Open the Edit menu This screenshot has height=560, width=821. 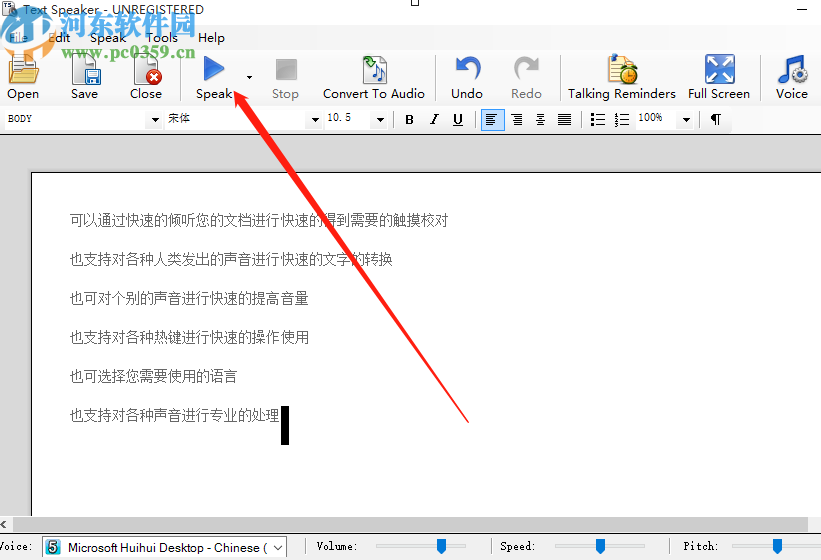point(60,38)
